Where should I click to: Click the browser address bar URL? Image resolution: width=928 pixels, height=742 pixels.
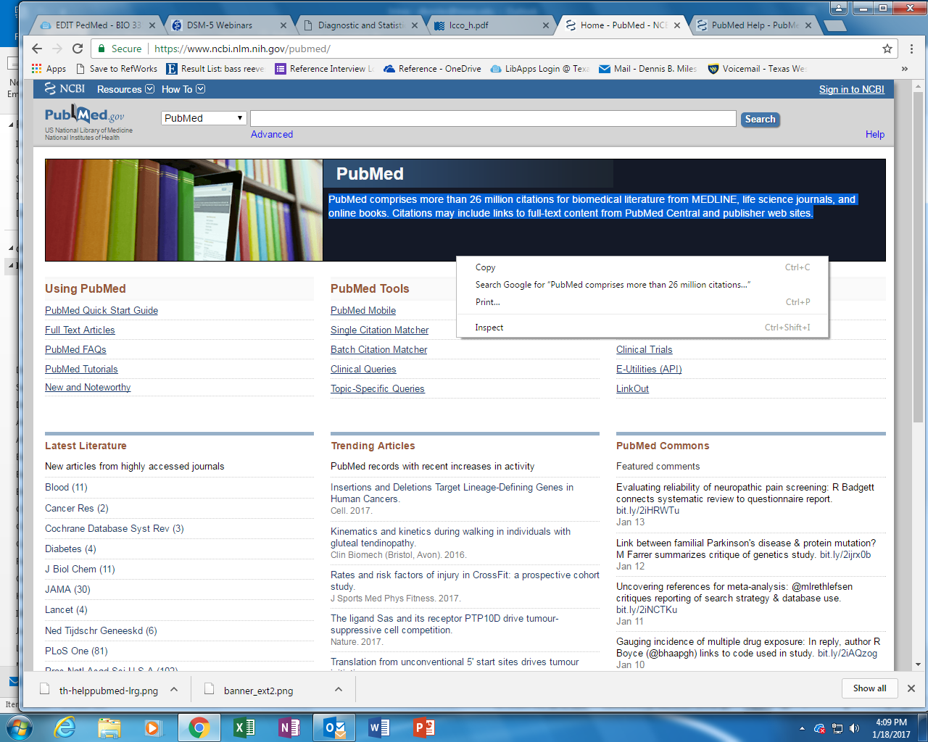pyautogui.click(x=242, y=49)
